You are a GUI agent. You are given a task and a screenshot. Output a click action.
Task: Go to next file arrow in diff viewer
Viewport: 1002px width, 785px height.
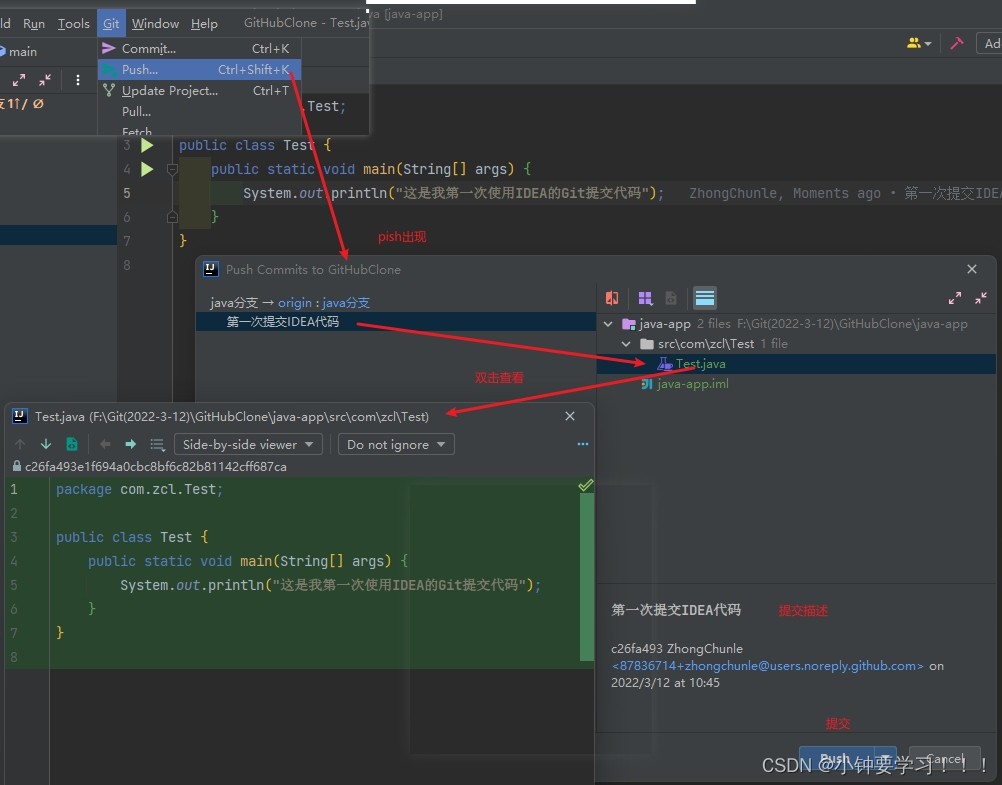tap(131, 444)
